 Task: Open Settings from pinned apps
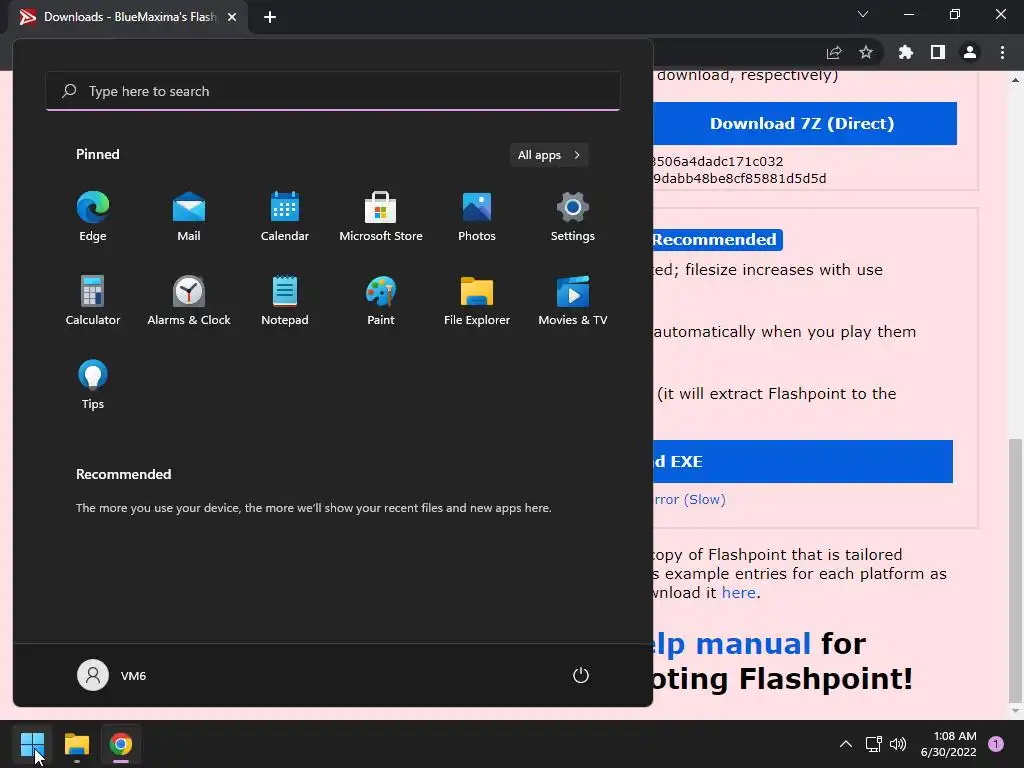573,217
